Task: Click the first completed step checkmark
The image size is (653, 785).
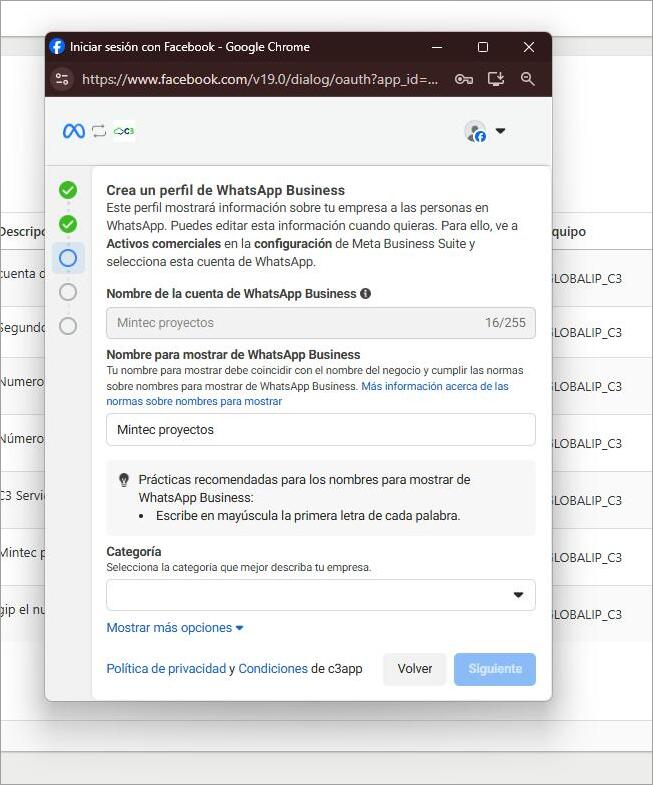Action: click(68, 190)
